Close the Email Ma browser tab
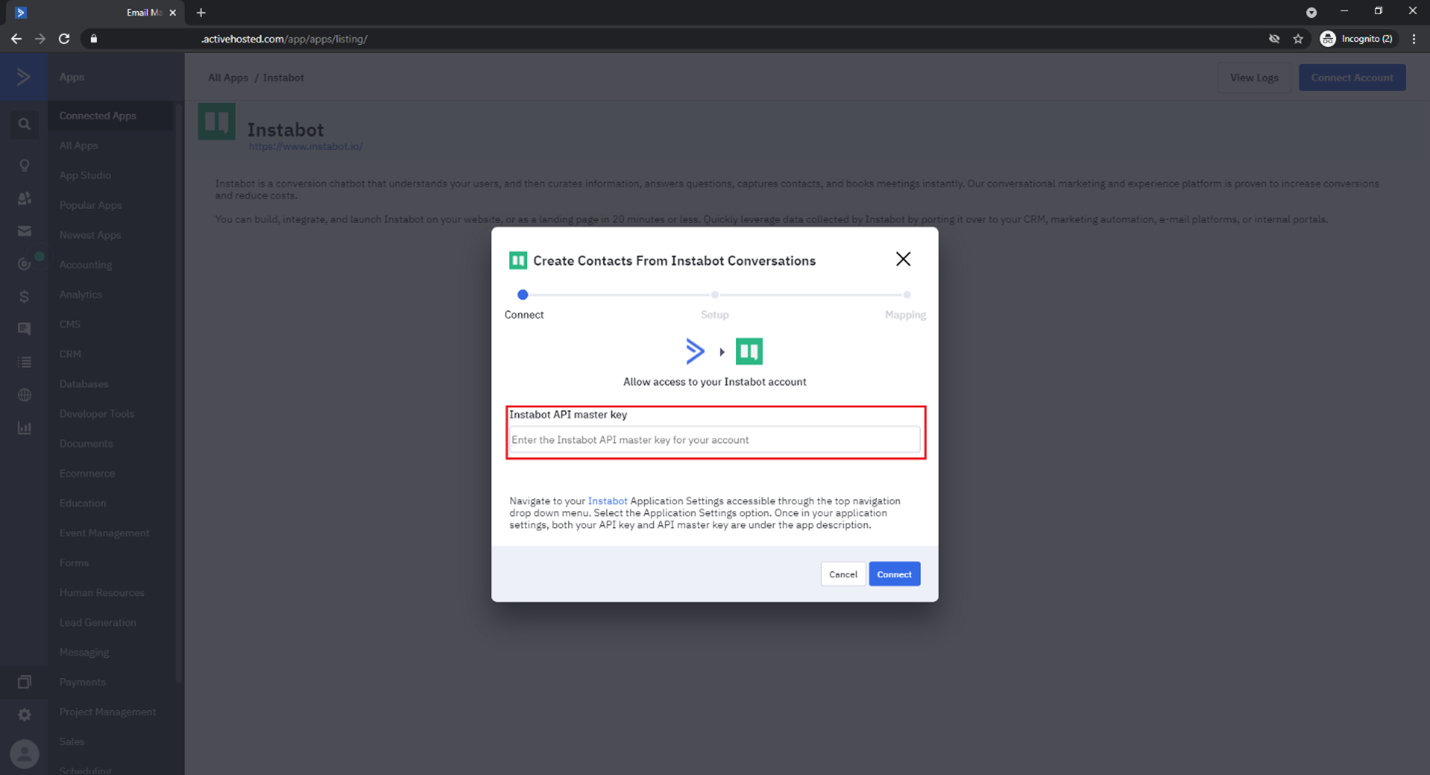This screenshot has width=1430, height=775. [x=173, y=13]
